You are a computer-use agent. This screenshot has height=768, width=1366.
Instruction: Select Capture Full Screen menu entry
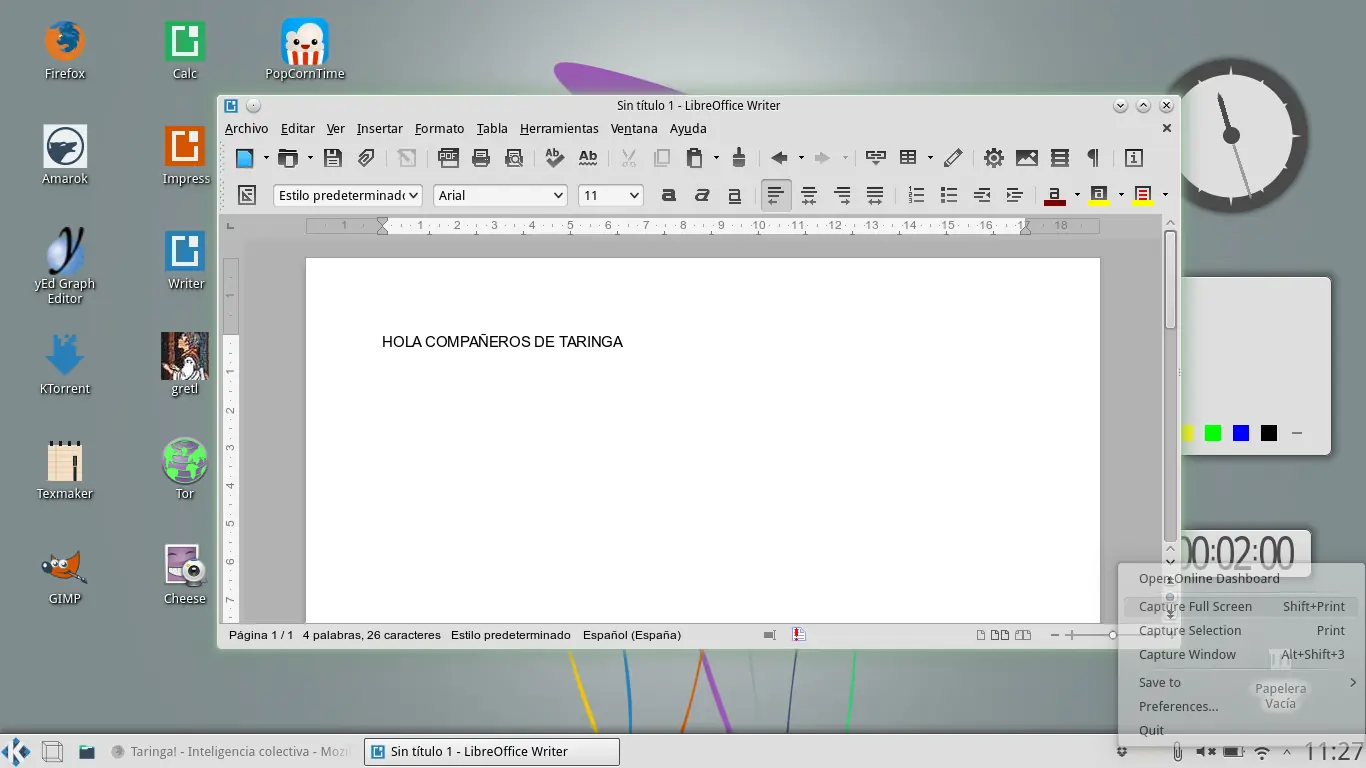(1241, 606)
